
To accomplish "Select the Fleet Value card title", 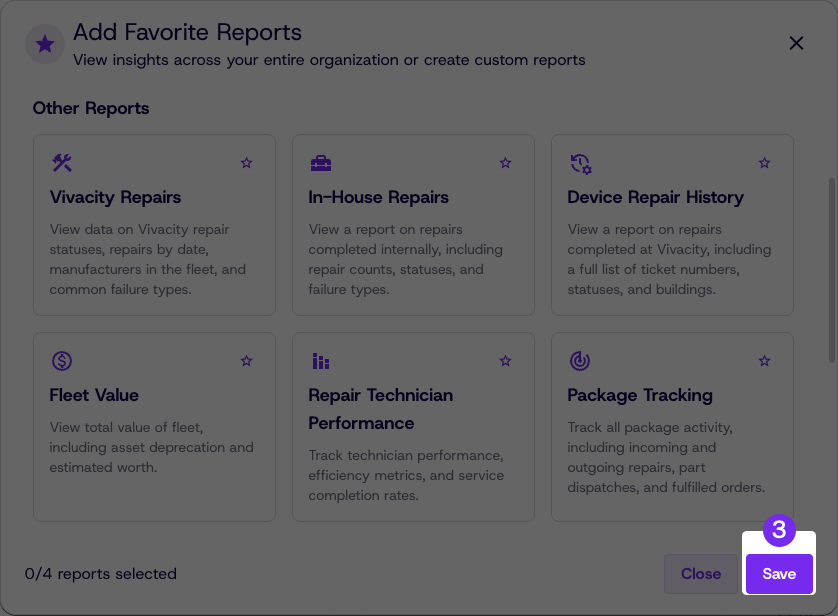I will [94, 395].
